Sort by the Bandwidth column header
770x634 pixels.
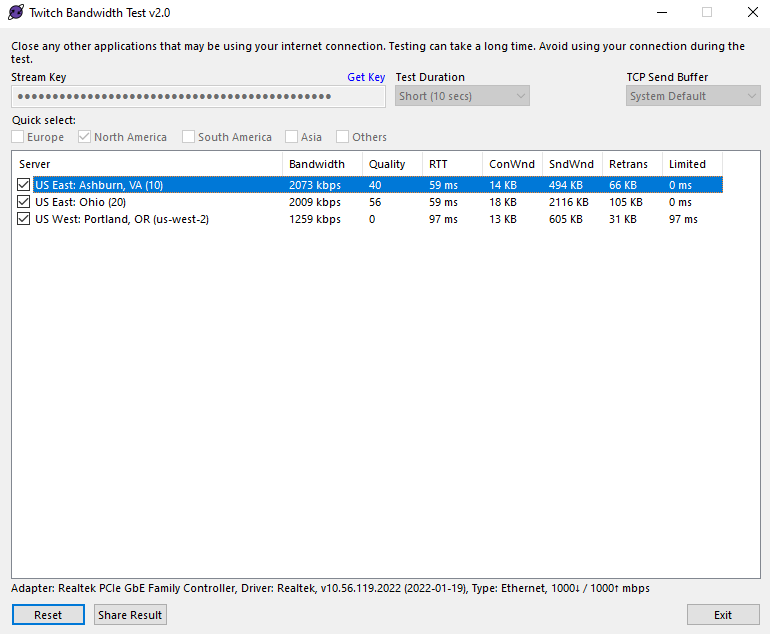[322, 164]
